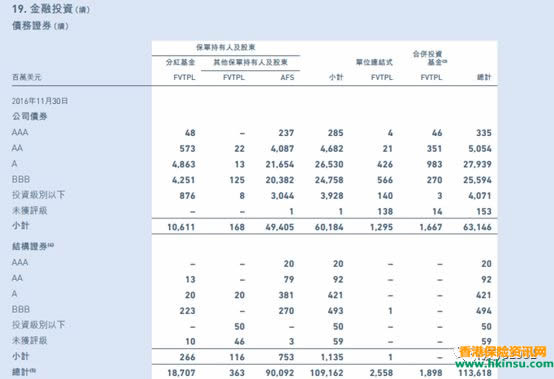Click the 單位連結式 column header

pos(374,62)
